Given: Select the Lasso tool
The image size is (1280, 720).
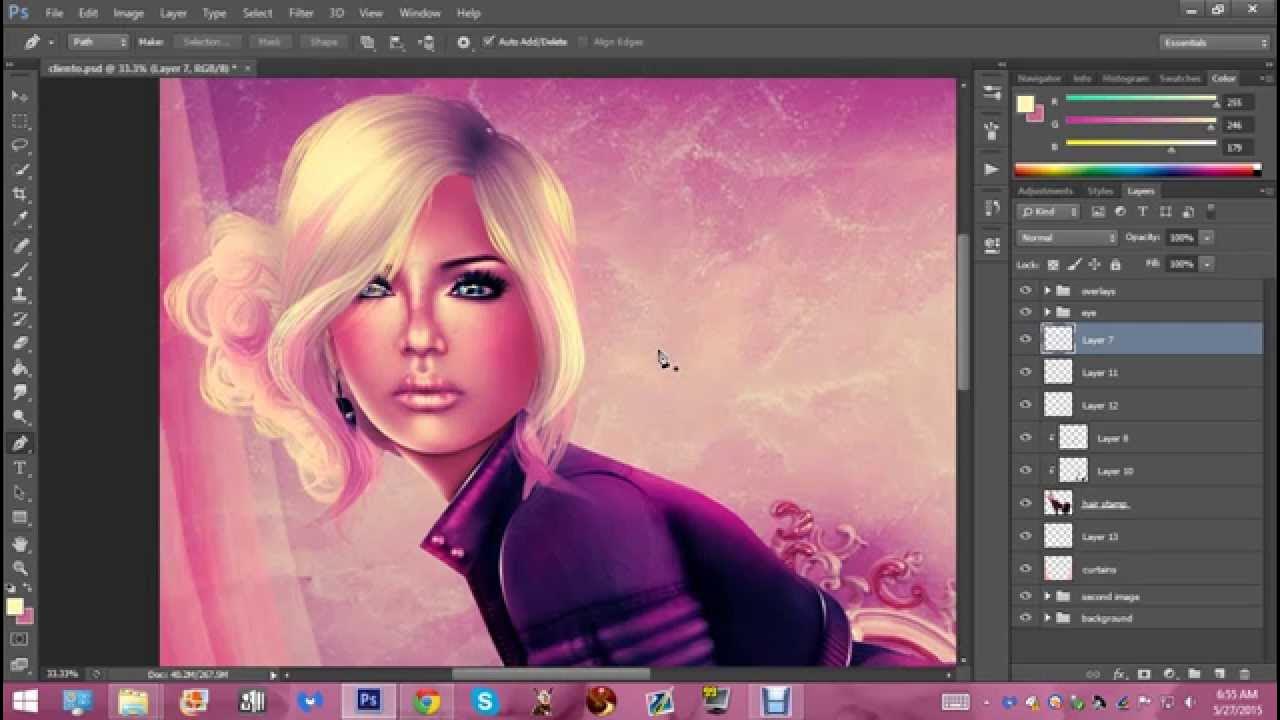Looking at the screenshot, I should (x=19, y=145).
